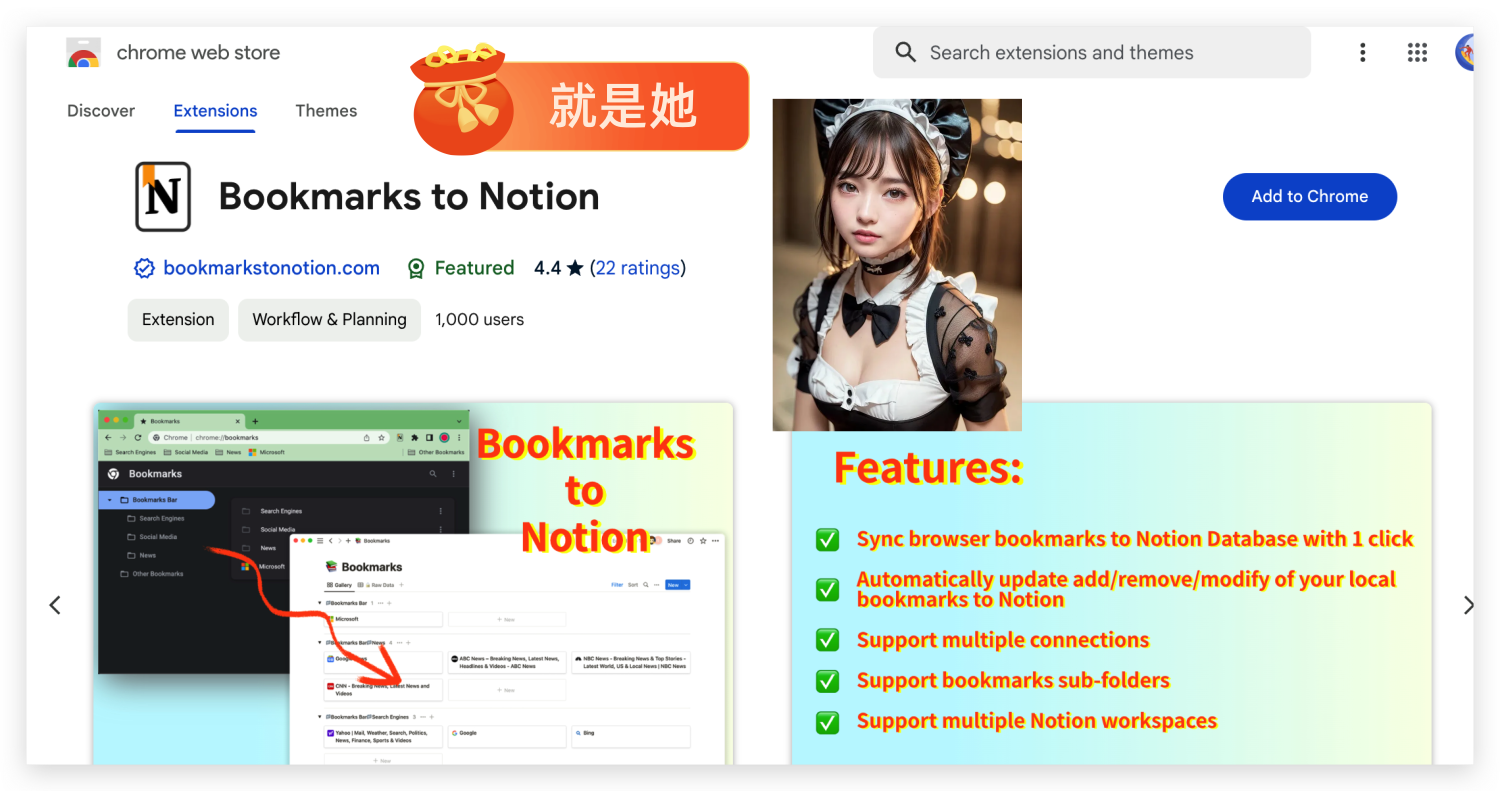Click the Bookmarks to Notion extension logo
Image resolution: width=1500 pixels, height=791 pixels.
click(x=162, y=196)
